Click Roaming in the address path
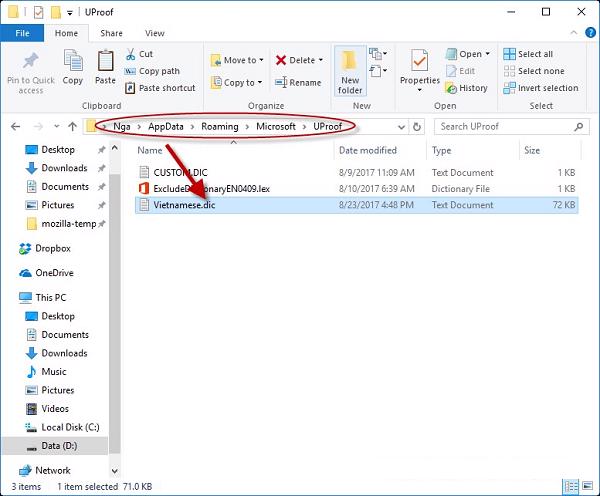 (220, 127)
